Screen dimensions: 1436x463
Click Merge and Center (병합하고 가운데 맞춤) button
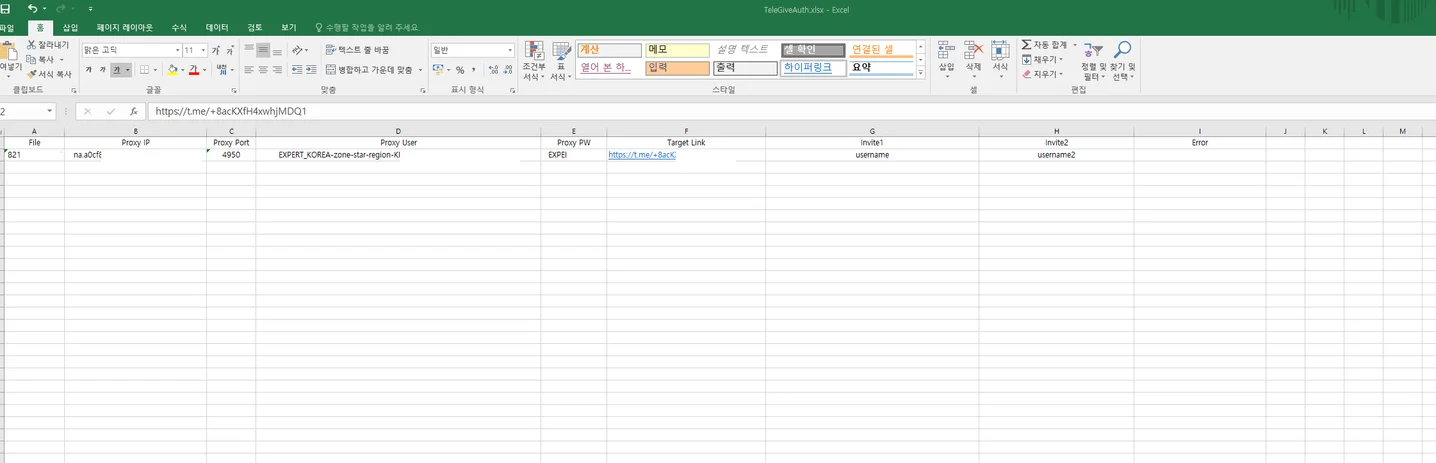[368, 70]
